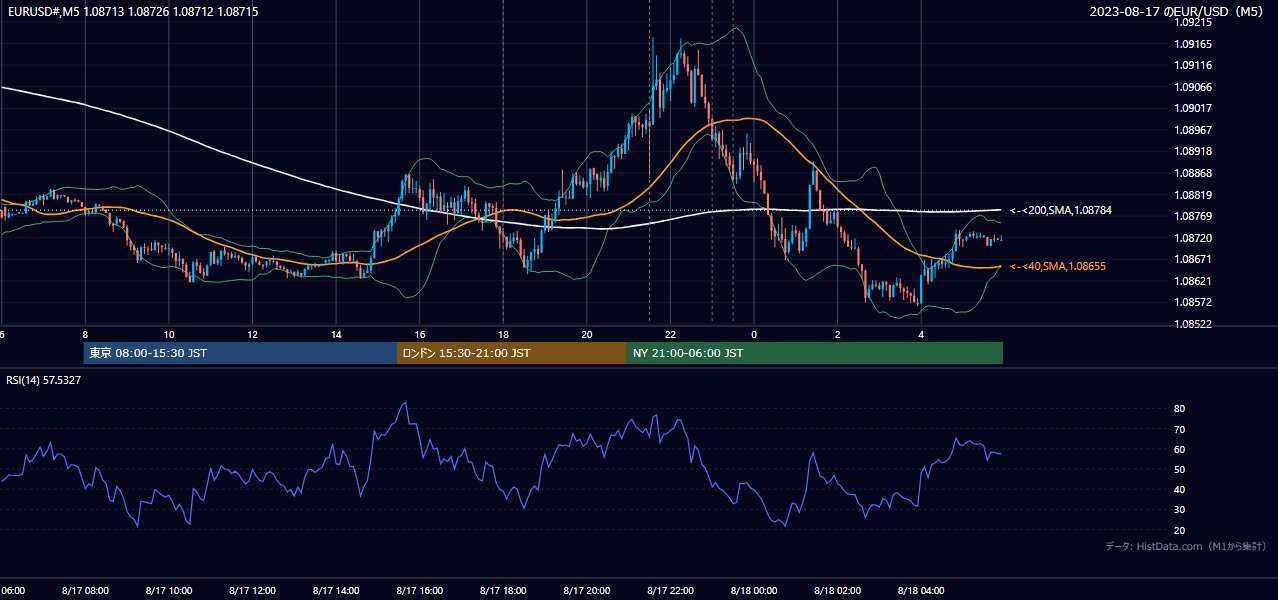Click the 8/17 16:00 time axis label
The width and height of the screenshot is (1278, 600).
point(420,590)
